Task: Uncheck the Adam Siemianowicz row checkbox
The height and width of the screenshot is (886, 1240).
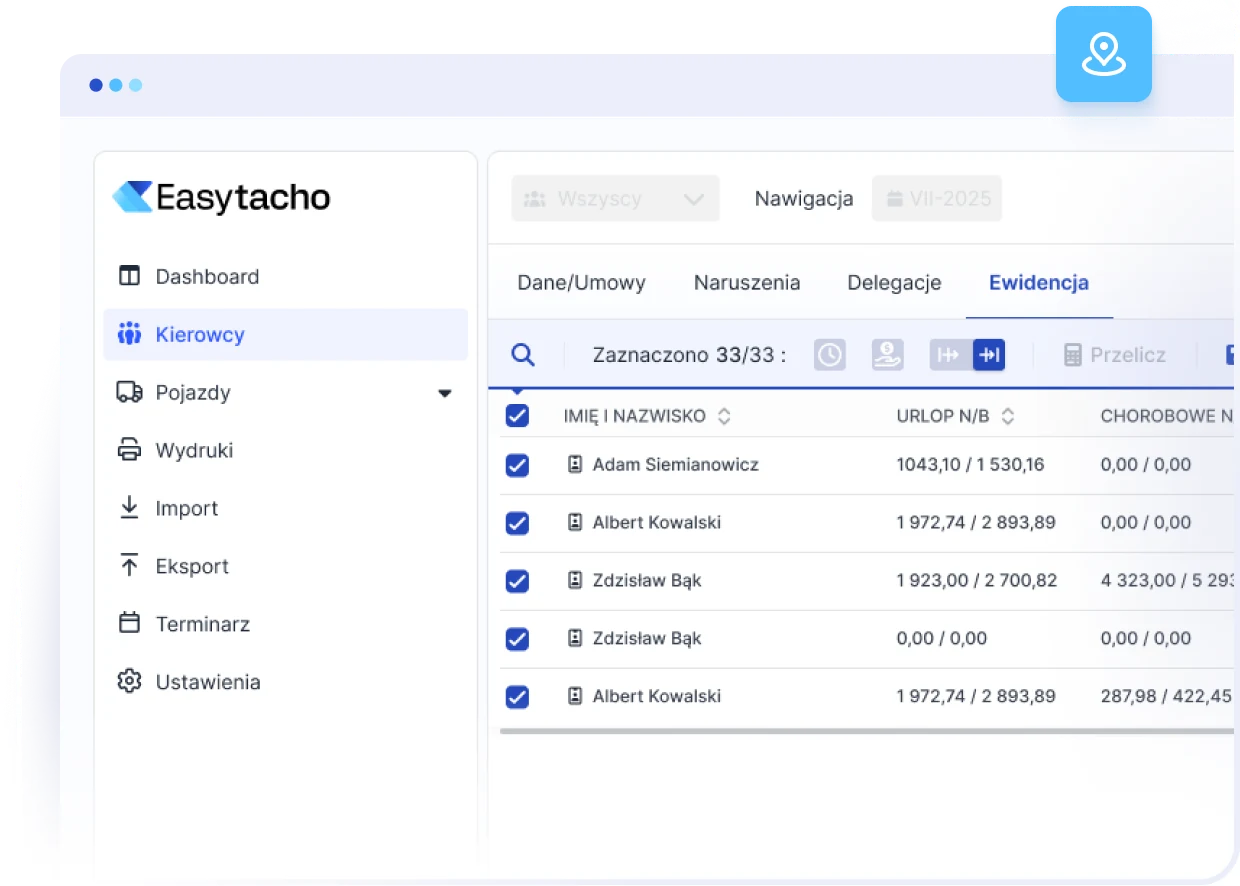Action: (517, 465)
